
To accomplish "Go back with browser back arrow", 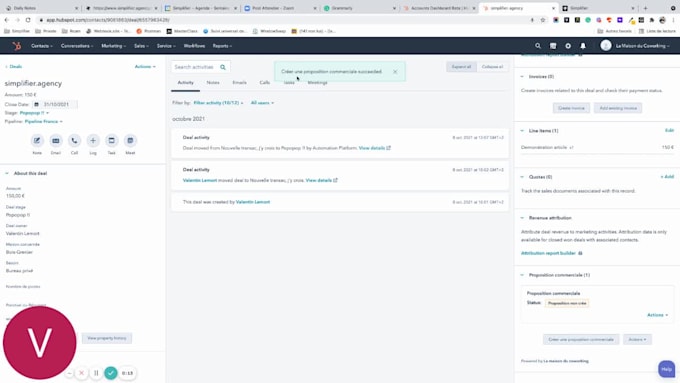I will pyautogui.click(x=7, y=20).
